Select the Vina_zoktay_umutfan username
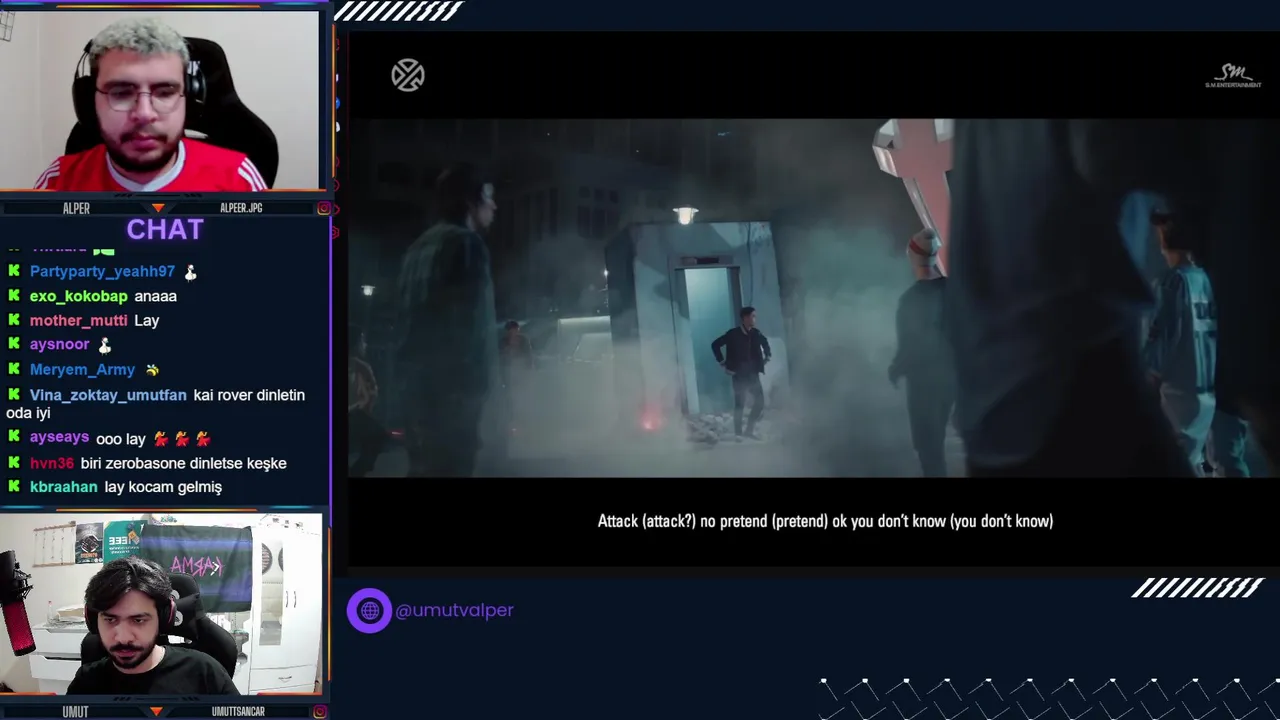Viewport: 1280px width, 720px height. coord(108,395)
